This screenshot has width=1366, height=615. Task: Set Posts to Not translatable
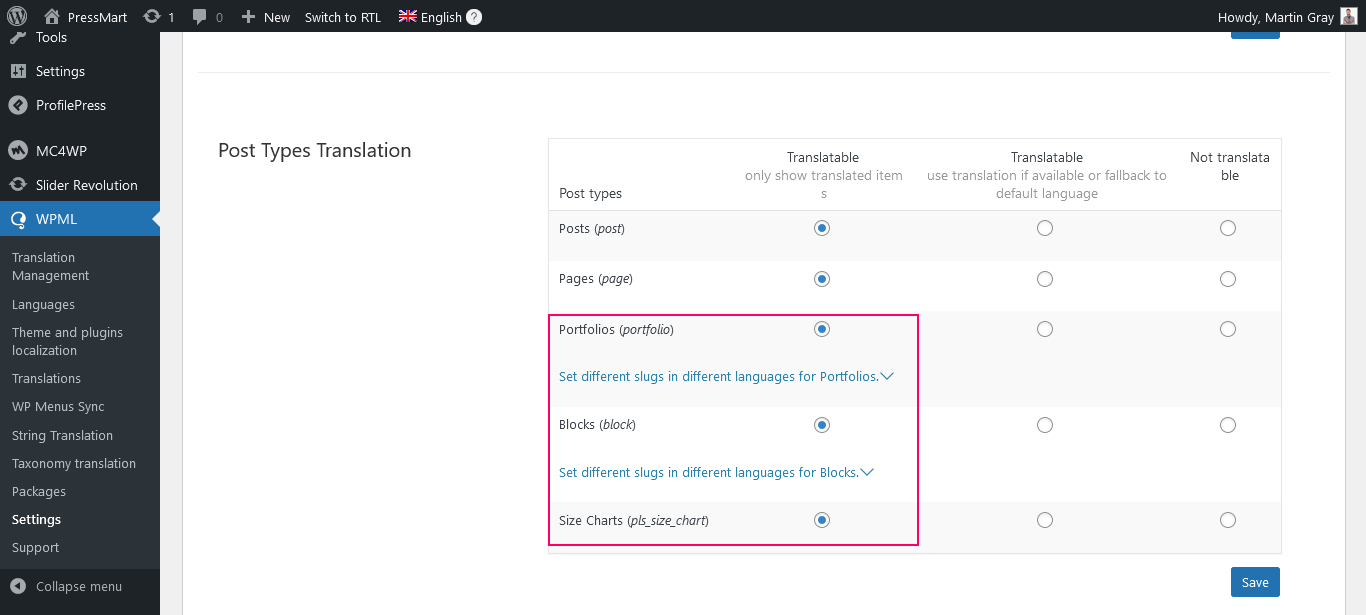(1228, 228)
